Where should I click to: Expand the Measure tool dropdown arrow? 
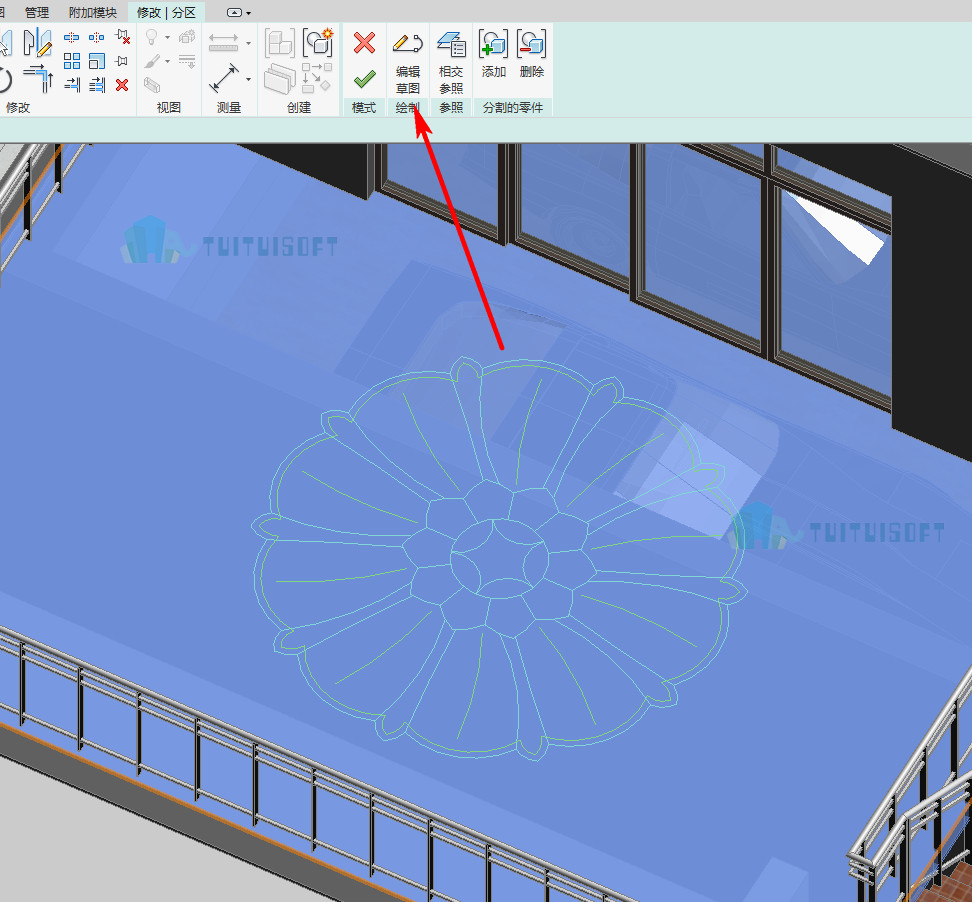click(249, 43)
